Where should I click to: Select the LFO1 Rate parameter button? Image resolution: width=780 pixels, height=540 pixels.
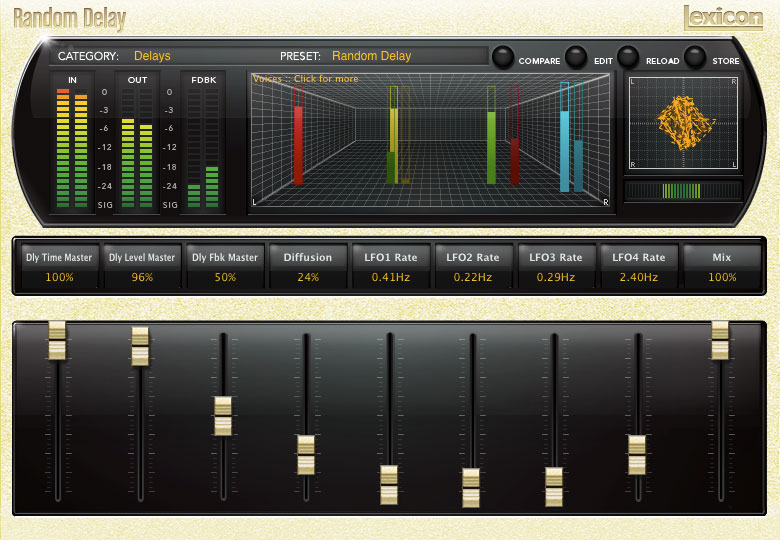(x=391, y=266)
